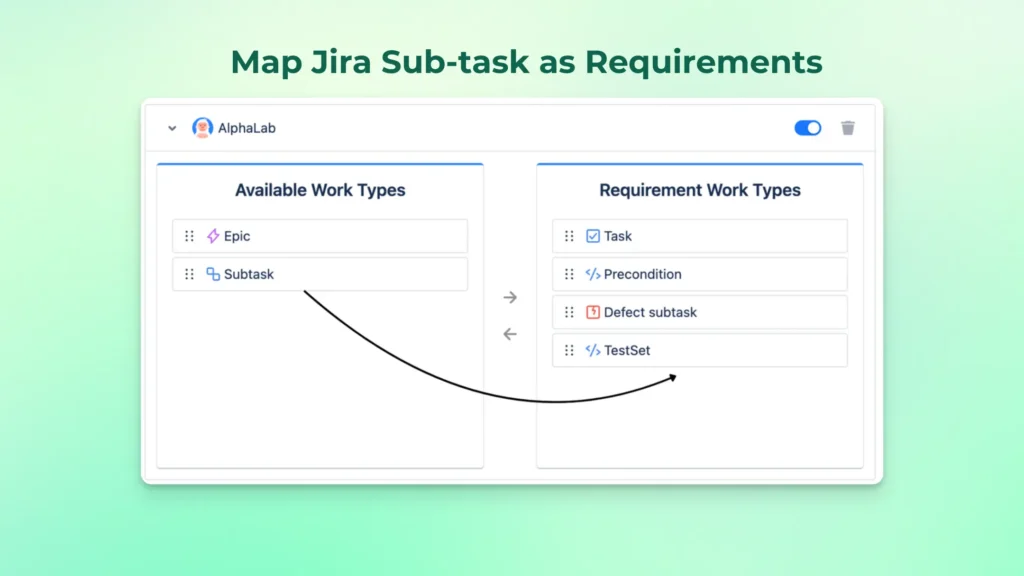Click the AlphaLab project name
Viewport: 1024px width, 576px height.
(247, 128)
